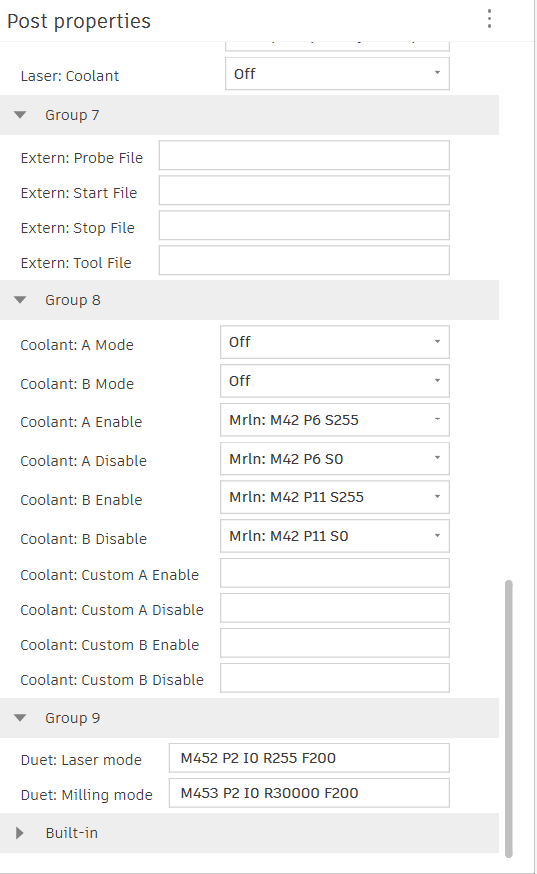Click the Coolant: Custom A Enable field
This screenshot has height=874, width=537.
tap(335, 573)
